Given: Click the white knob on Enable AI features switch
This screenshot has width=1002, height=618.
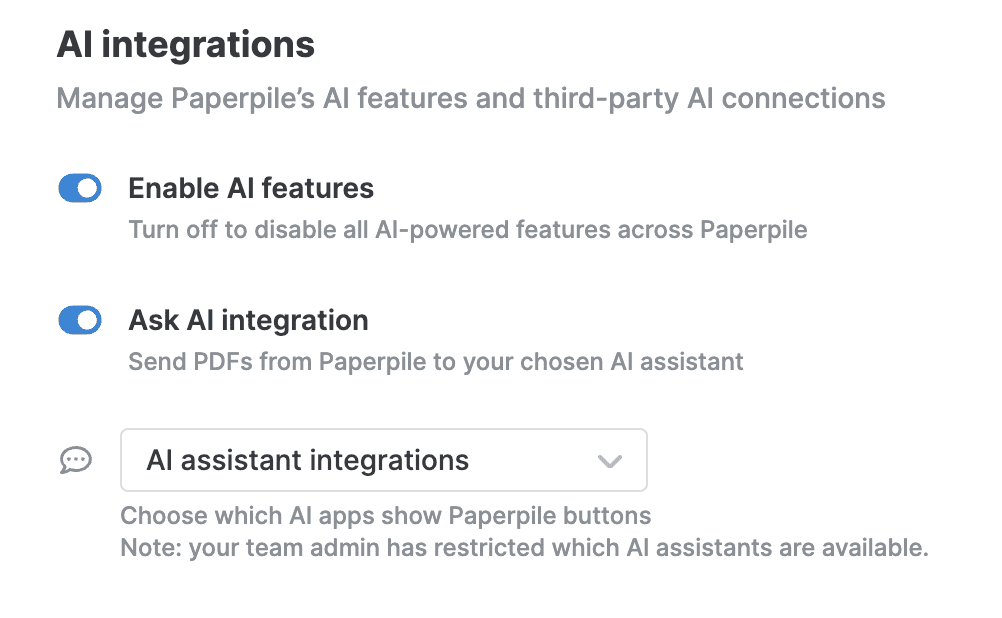Looking at the screenshot, I should pos(88,189).
